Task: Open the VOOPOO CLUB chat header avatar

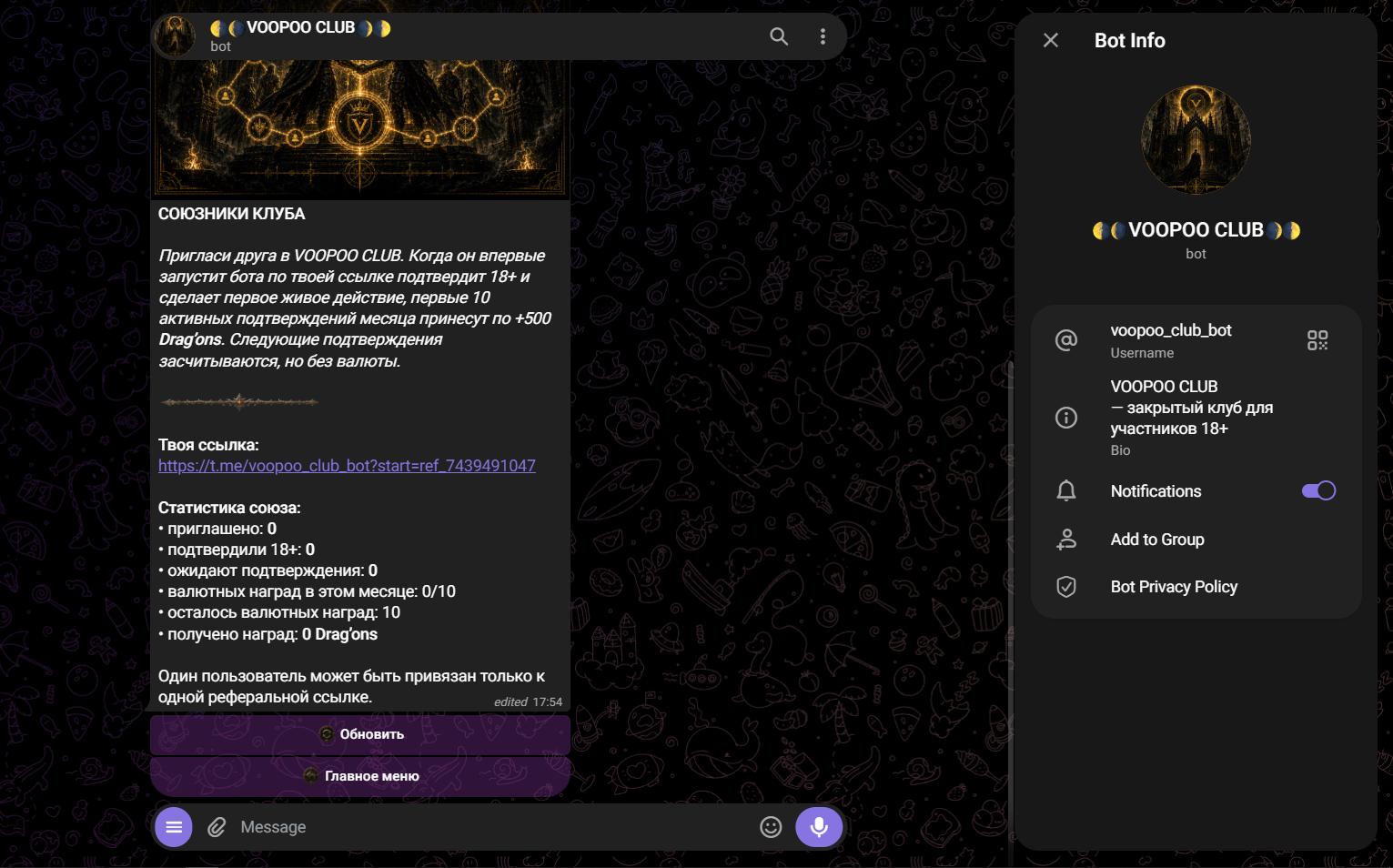Action: [x=174, y=36]
